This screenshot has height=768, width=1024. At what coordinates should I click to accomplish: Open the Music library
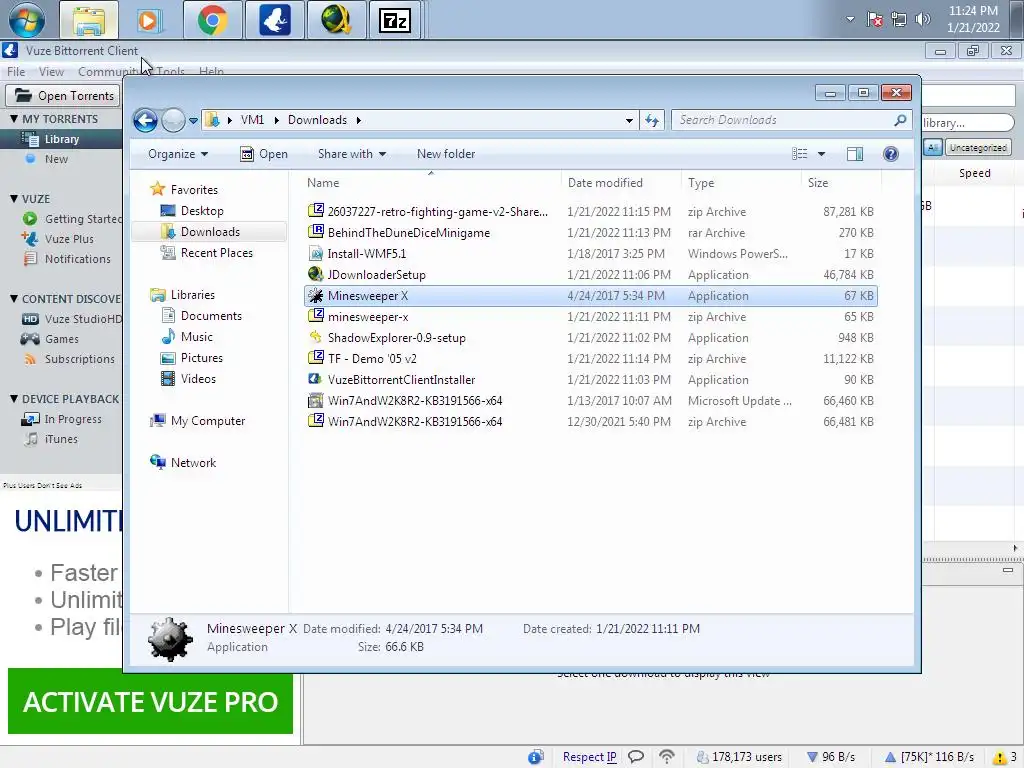tap(197, 337)
